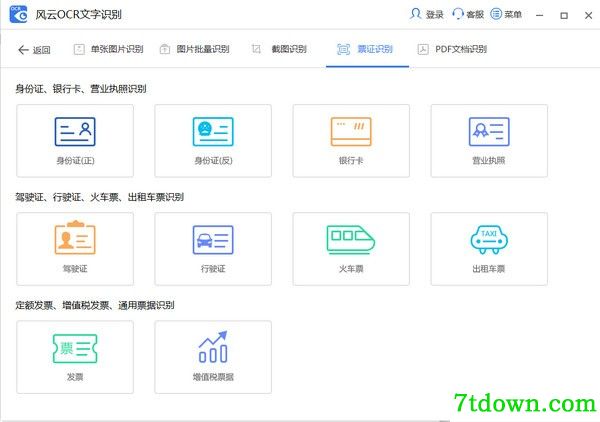Image resolution: width=600 pixels, height=422 pixels.
Task: Click the back arrow icon
Action: [x=23, y=50]
